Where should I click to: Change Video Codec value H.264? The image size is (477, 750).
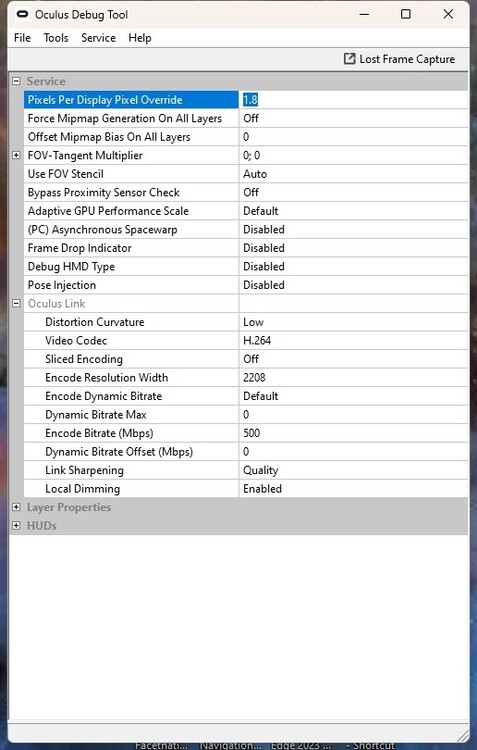click(x=353, y=341)
